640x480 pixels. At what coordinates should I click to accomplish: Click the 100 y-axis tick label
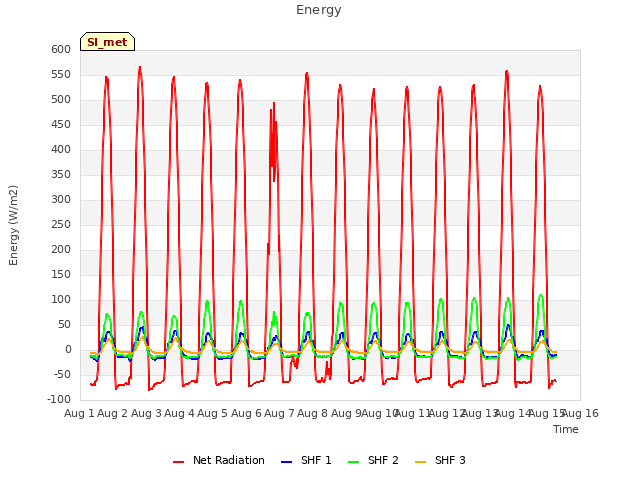tap(61, 300)
